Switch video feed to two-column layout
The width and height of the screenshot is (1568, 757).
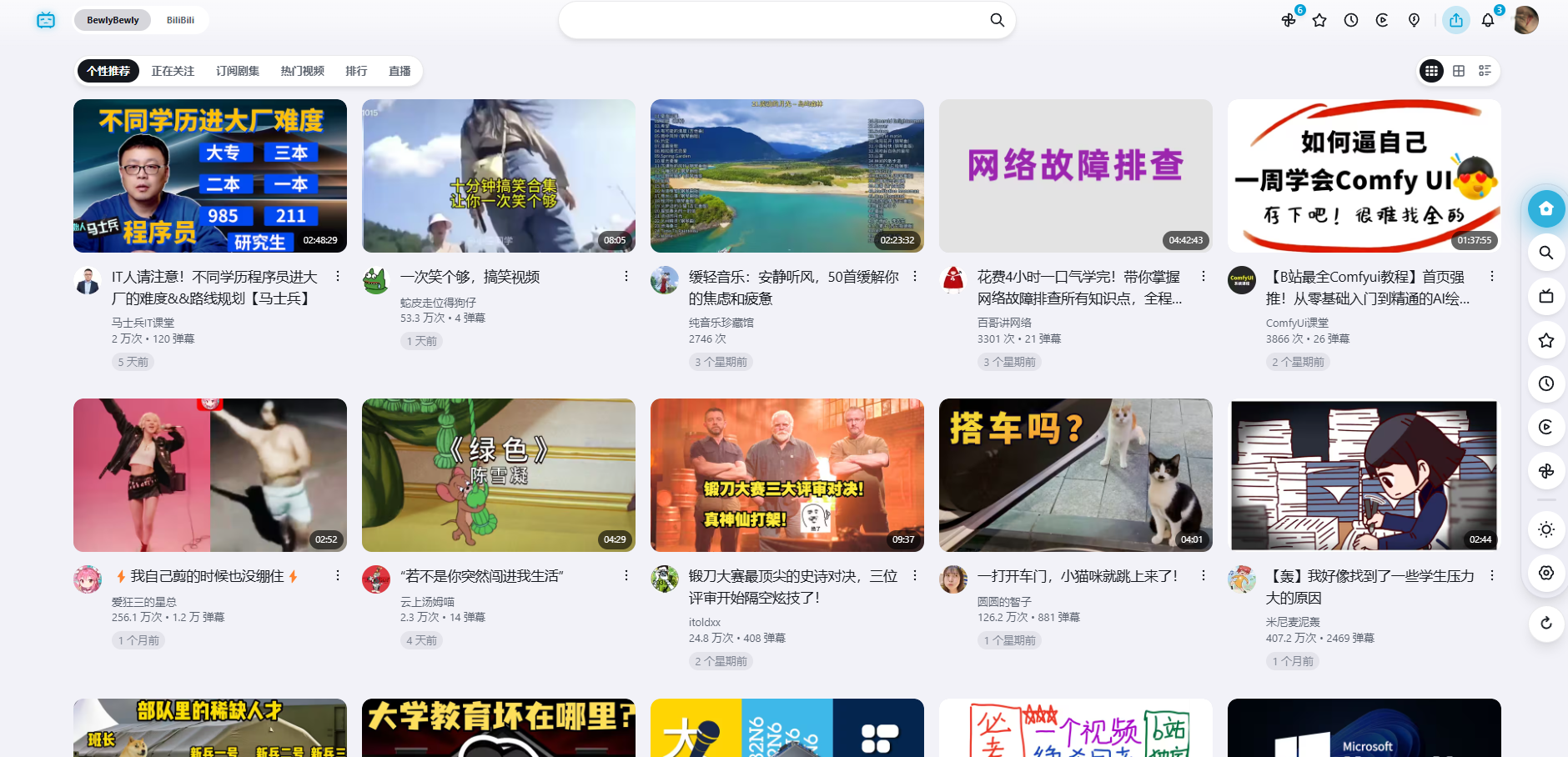[x=1458, y=71]
